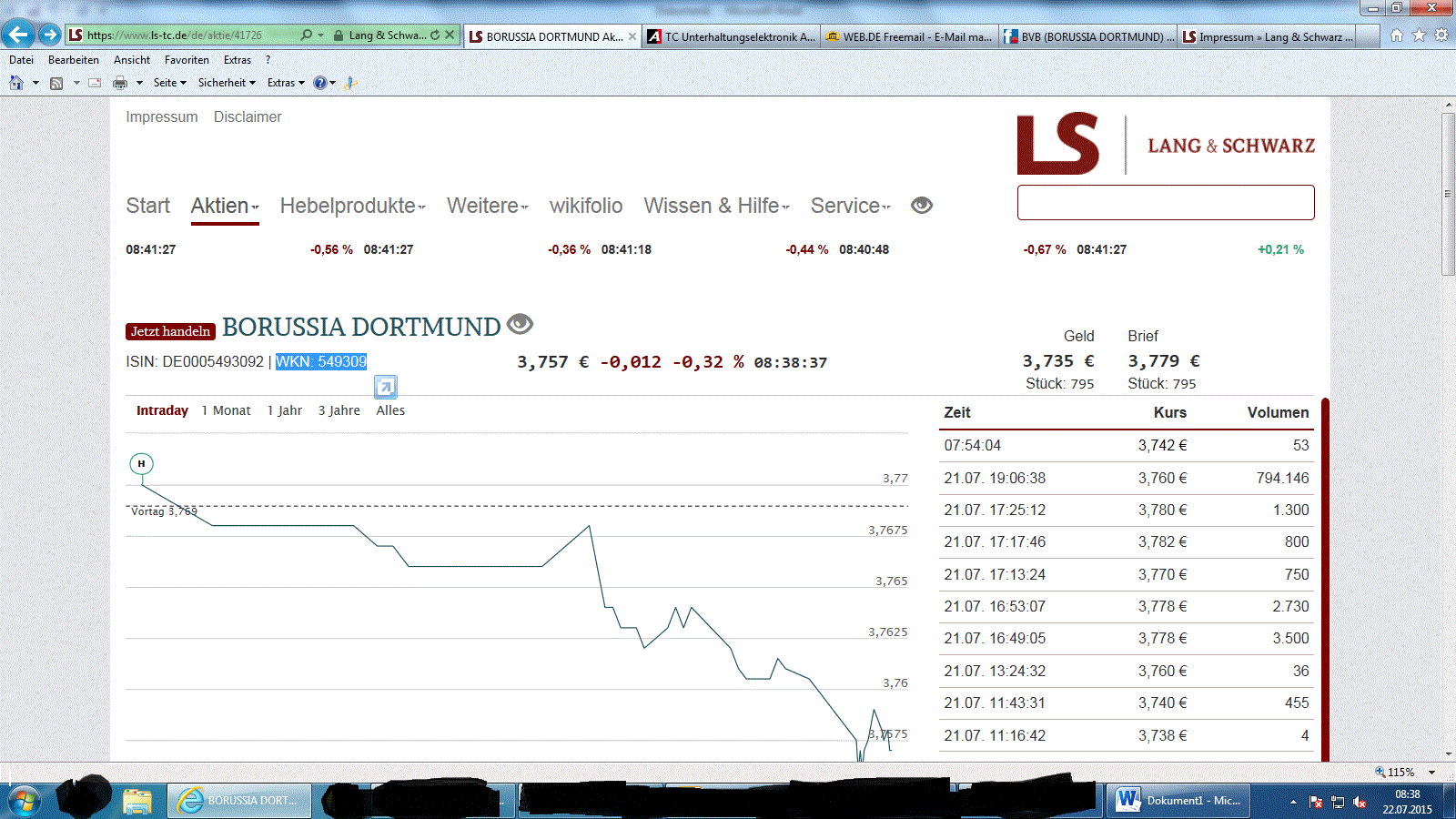This screenshot has width=1456, height=819.
Task: Open the Favoriten menu
Action: tap(187, 60)
